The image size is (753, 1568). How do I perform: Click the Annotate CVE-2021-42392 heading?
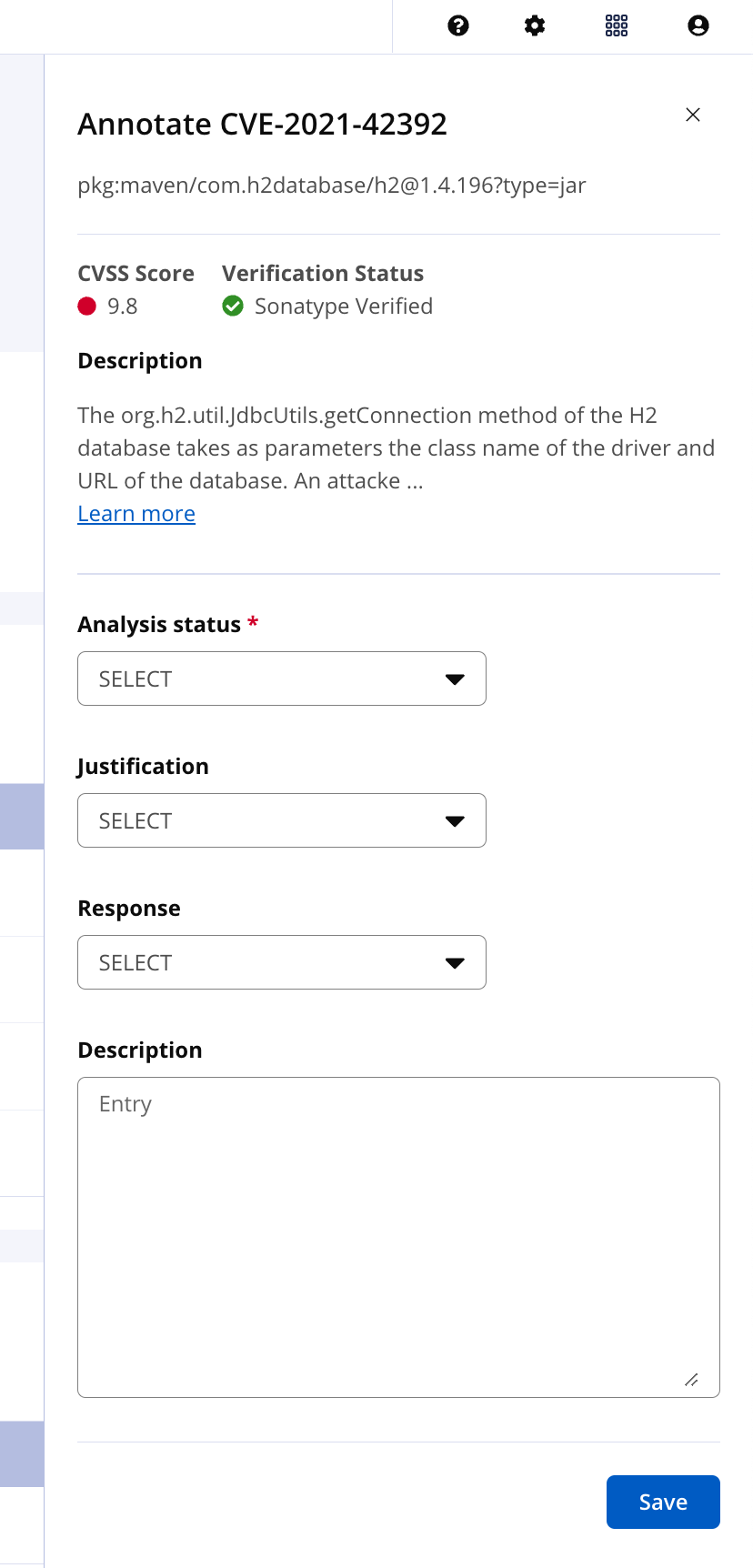point(263,124)
